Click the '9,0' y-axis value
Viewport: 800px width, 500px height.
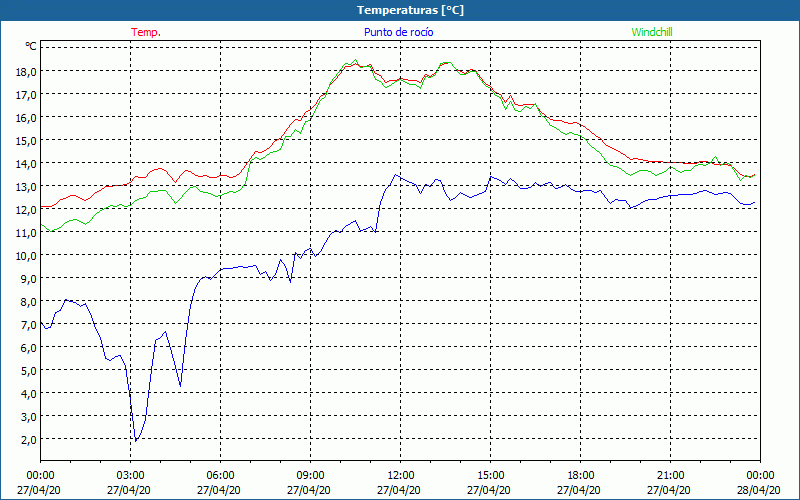click(x=28, y=279)
